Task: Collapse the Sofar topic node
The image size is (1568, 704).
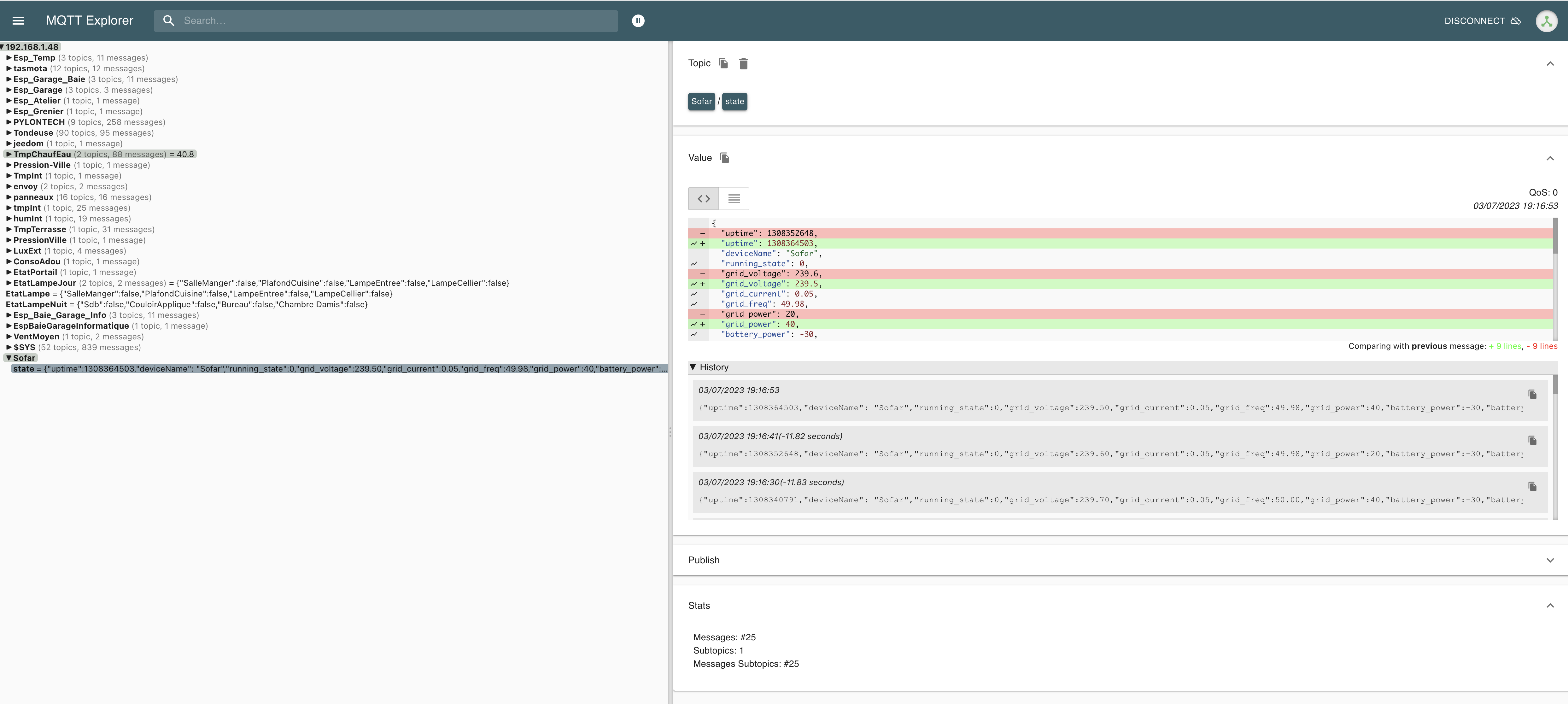Action: click(x=9, y=358)
